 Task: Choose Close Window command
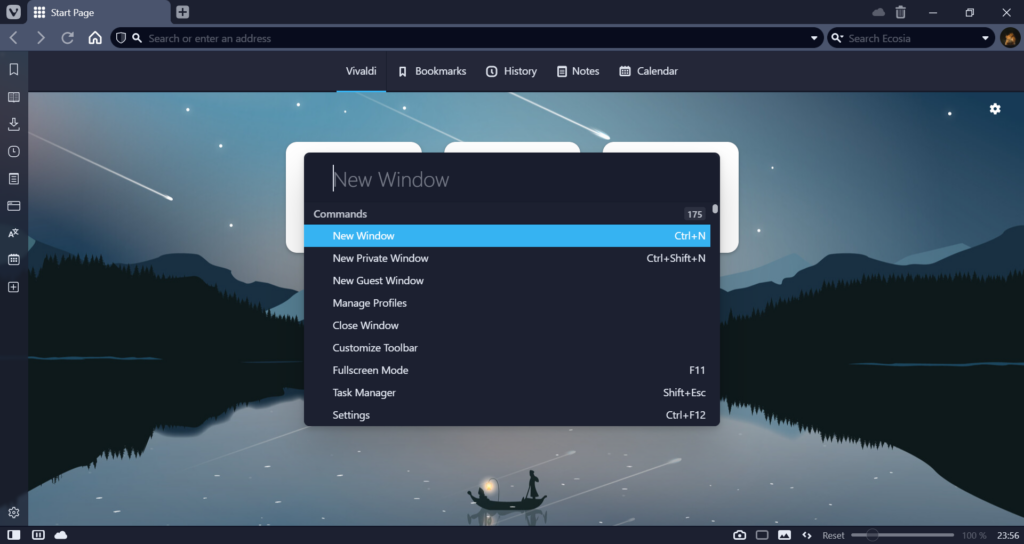[x=507, y=325]
